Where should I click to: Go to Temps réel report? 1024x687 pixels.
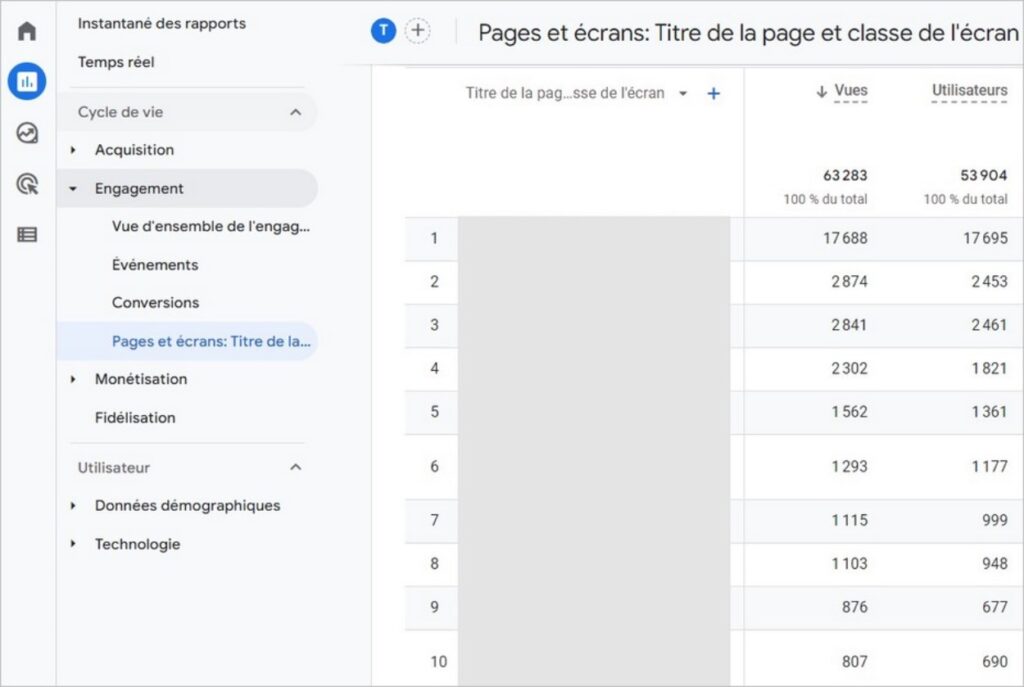pyautogui.click(x=116, y=62)
